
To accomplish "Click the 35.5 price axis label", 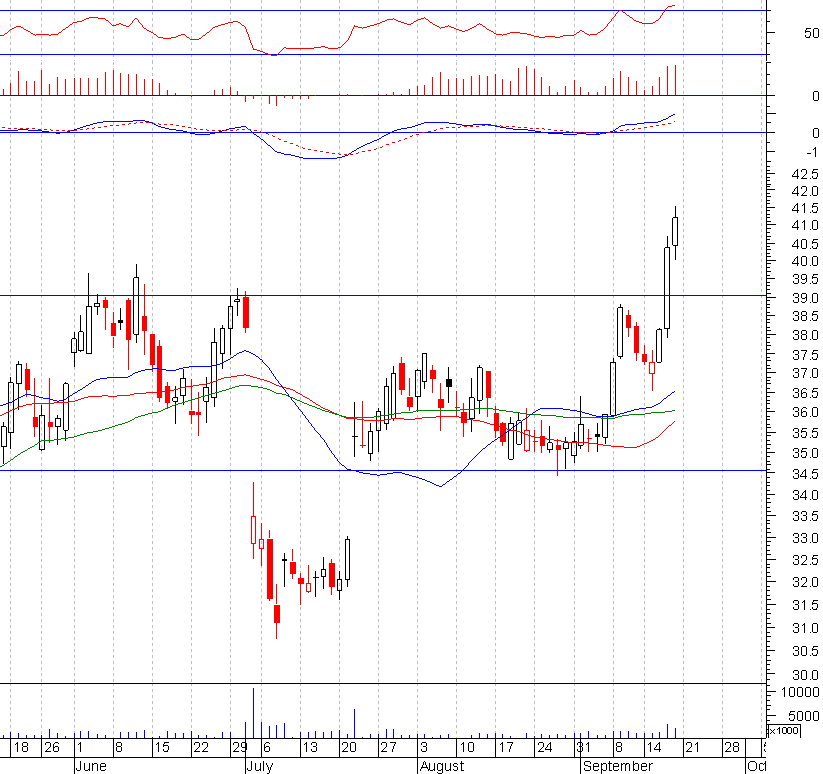I will pyautogui.click(x=805, y=433).
